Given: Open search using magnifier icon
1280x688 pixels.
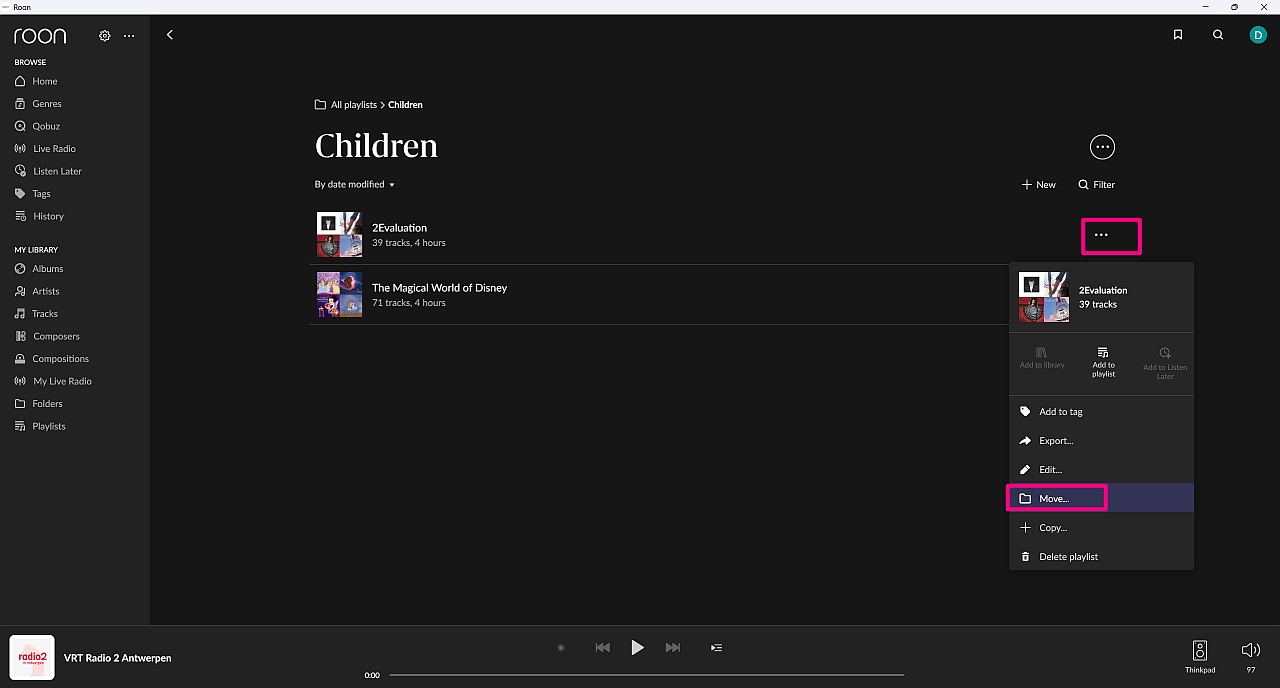Looking at the screenshot, I should click(1218, 35).
